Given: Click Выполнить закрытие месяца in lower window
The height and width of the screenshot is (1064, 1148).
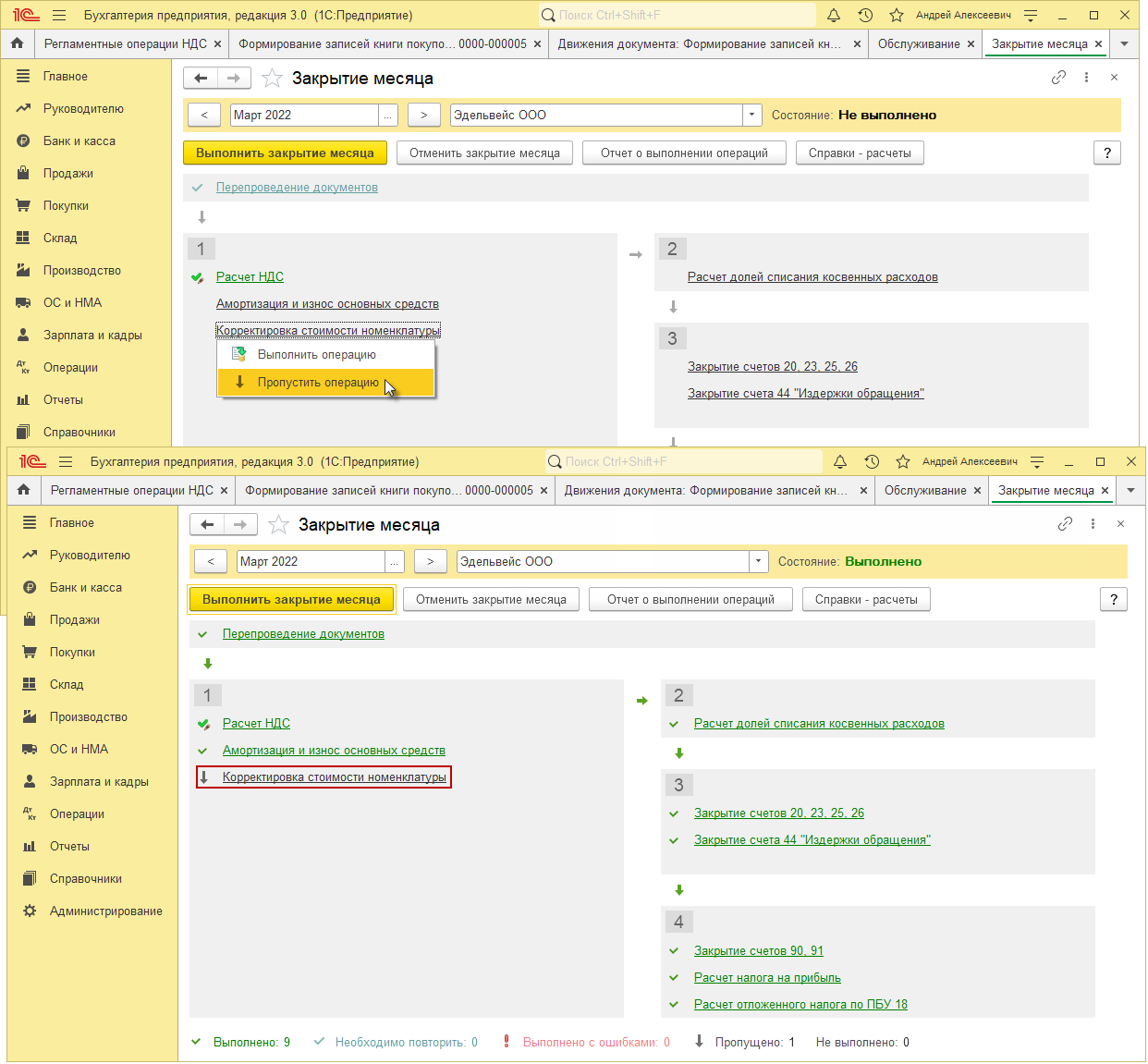Looking at the screenshot, I should pyautogui.click(x=291, y=599).
